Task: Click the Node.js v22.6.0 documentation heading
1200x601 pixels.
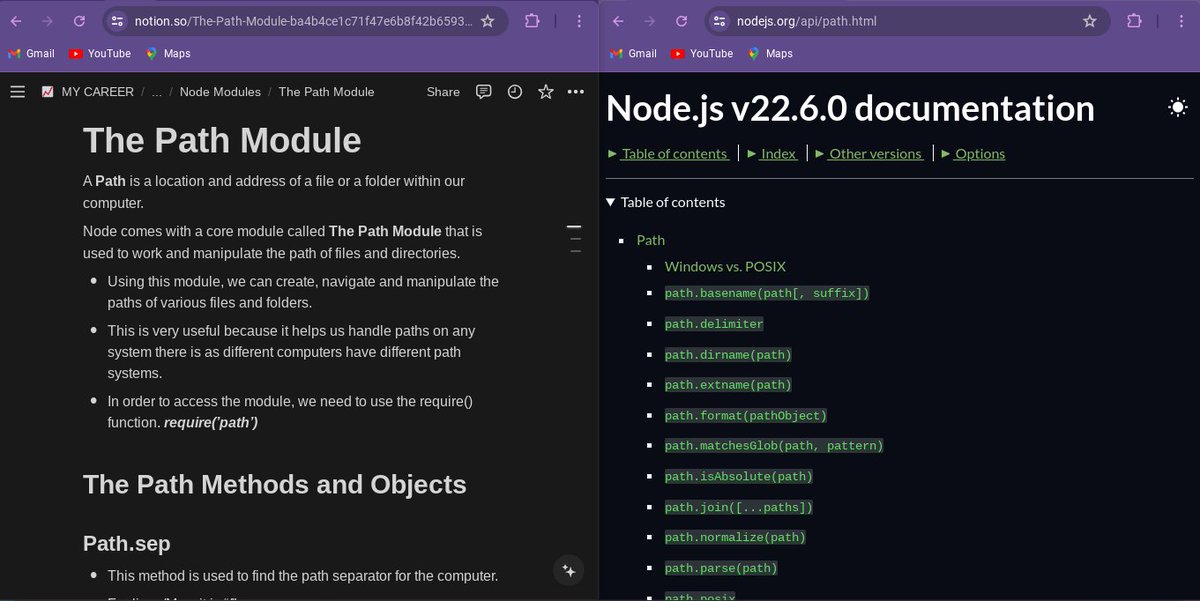Action: 850,108
